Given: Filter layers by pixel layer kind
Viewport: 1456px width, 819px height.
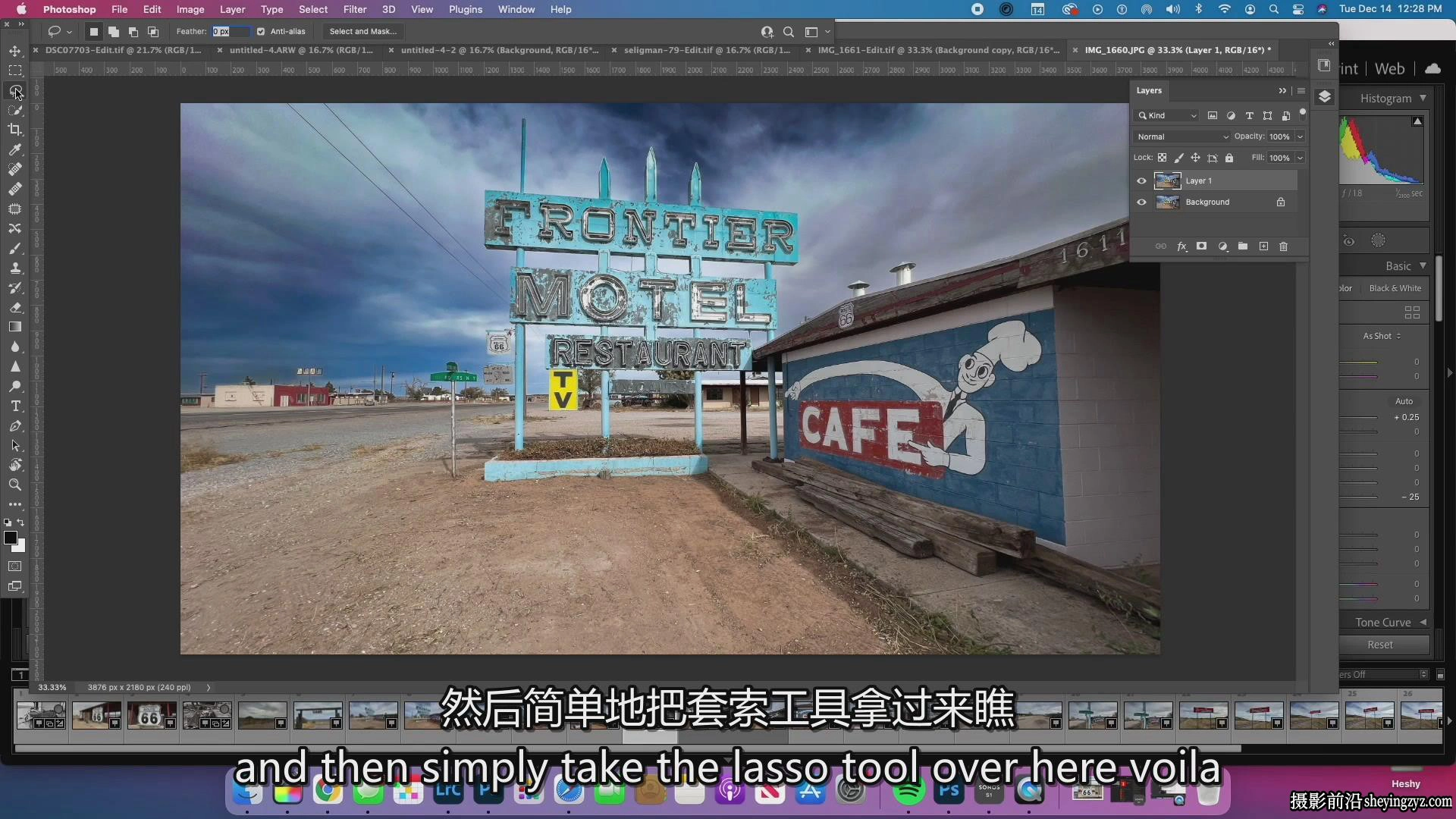Looking at the screenshot, I should pos(1213,116).
